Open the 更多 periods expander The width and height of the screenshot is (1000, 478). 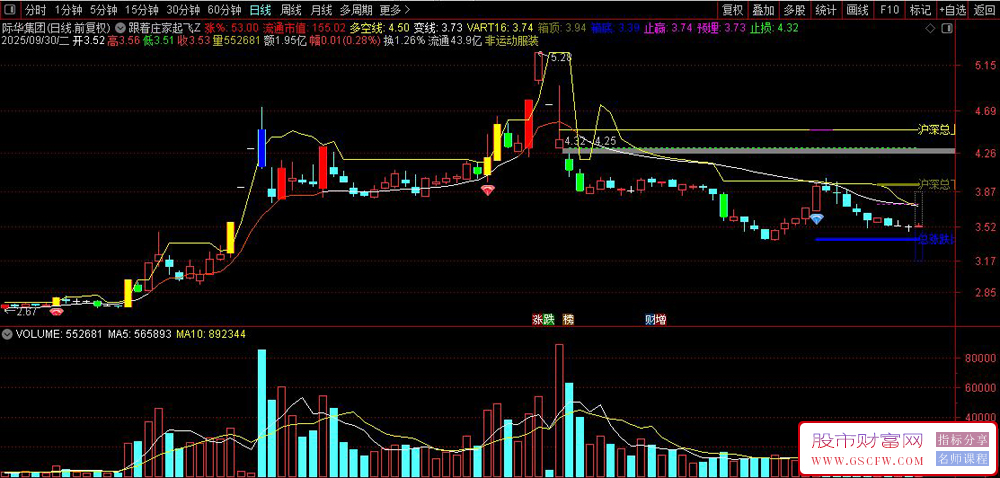pos(394,10)
